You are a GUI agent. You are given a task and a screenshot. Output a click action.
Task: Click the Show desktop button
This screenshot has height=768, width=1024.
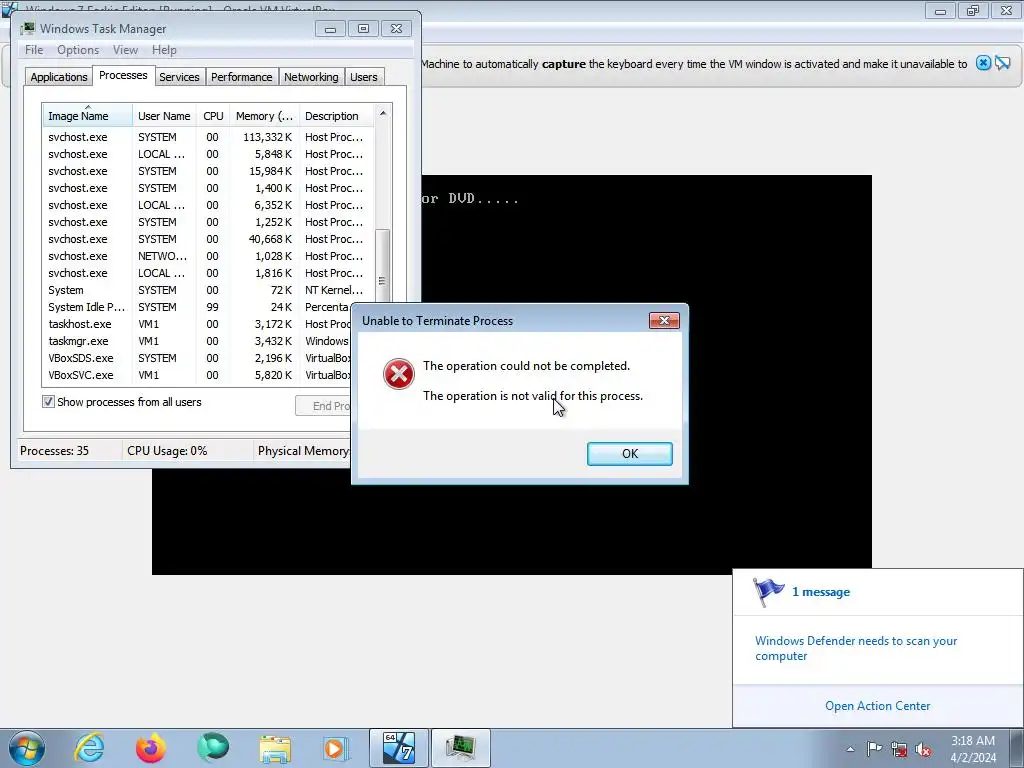pos(1017,748)
